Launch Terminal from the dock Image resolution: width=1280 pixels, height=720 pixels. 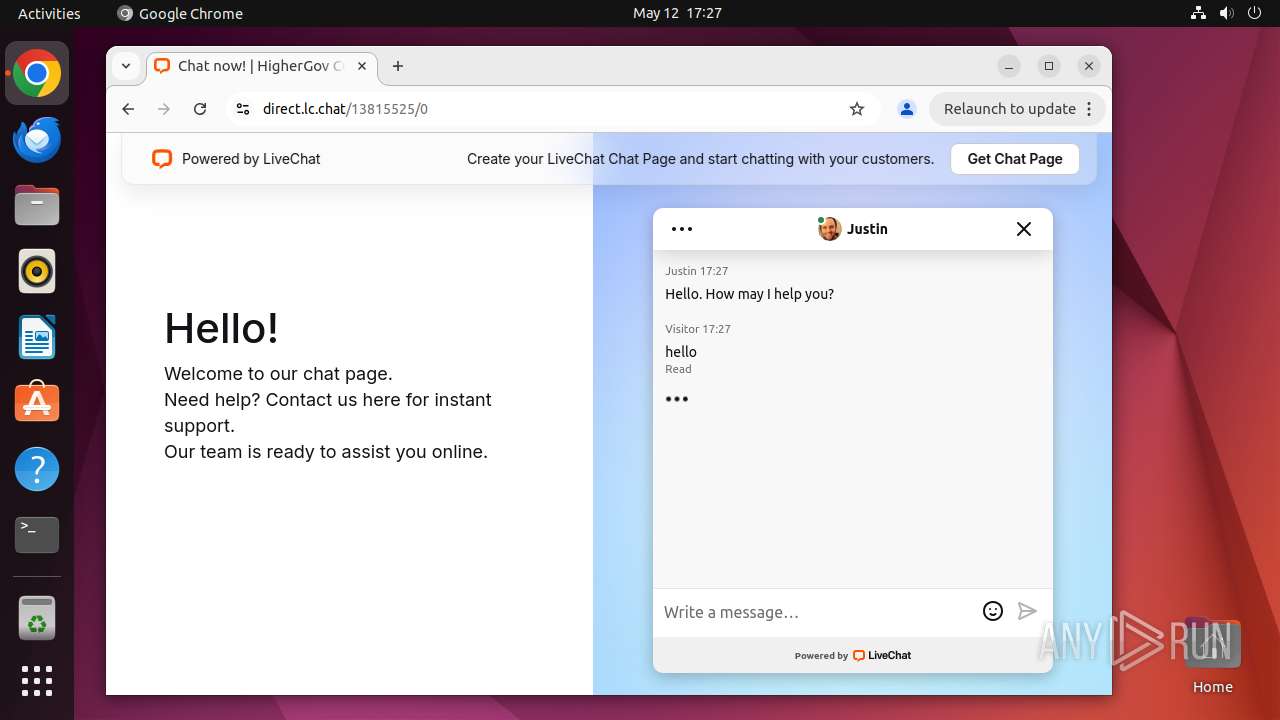(37, 535)
